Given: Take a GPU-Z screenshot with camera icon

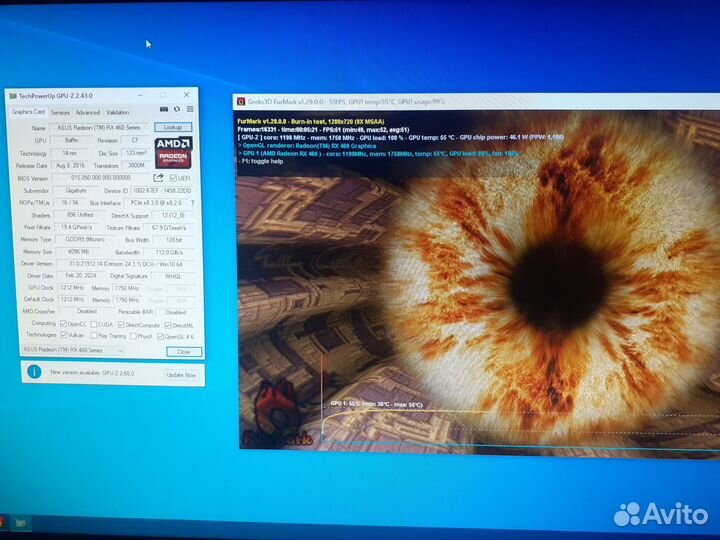Looking at the screenshot, I should (163, 109).
